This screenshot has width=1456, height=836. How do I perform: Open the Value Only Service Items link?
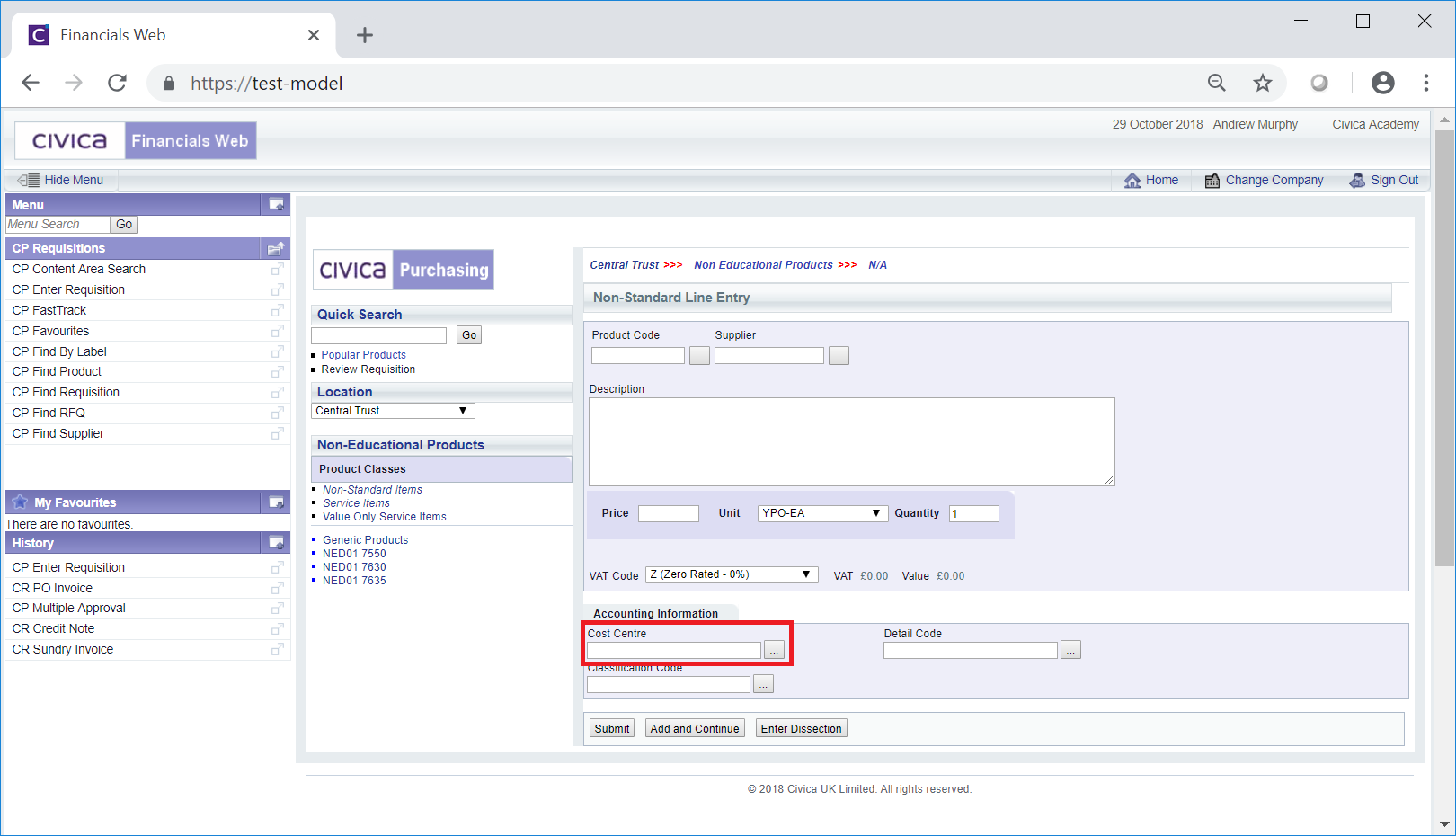[x=385, y=517]
